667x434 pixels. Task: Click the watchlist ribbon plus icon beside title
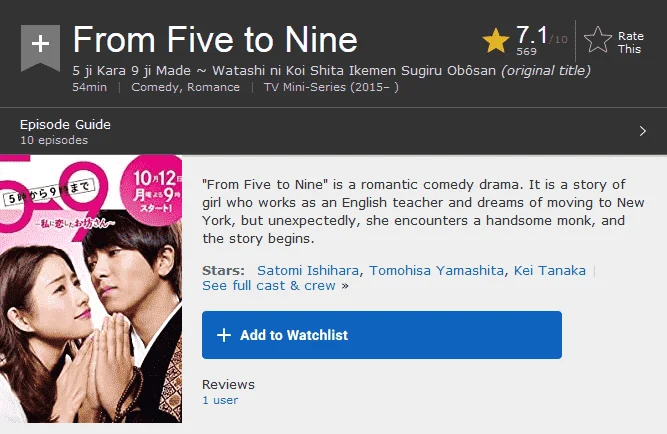(x=40, y=48)
